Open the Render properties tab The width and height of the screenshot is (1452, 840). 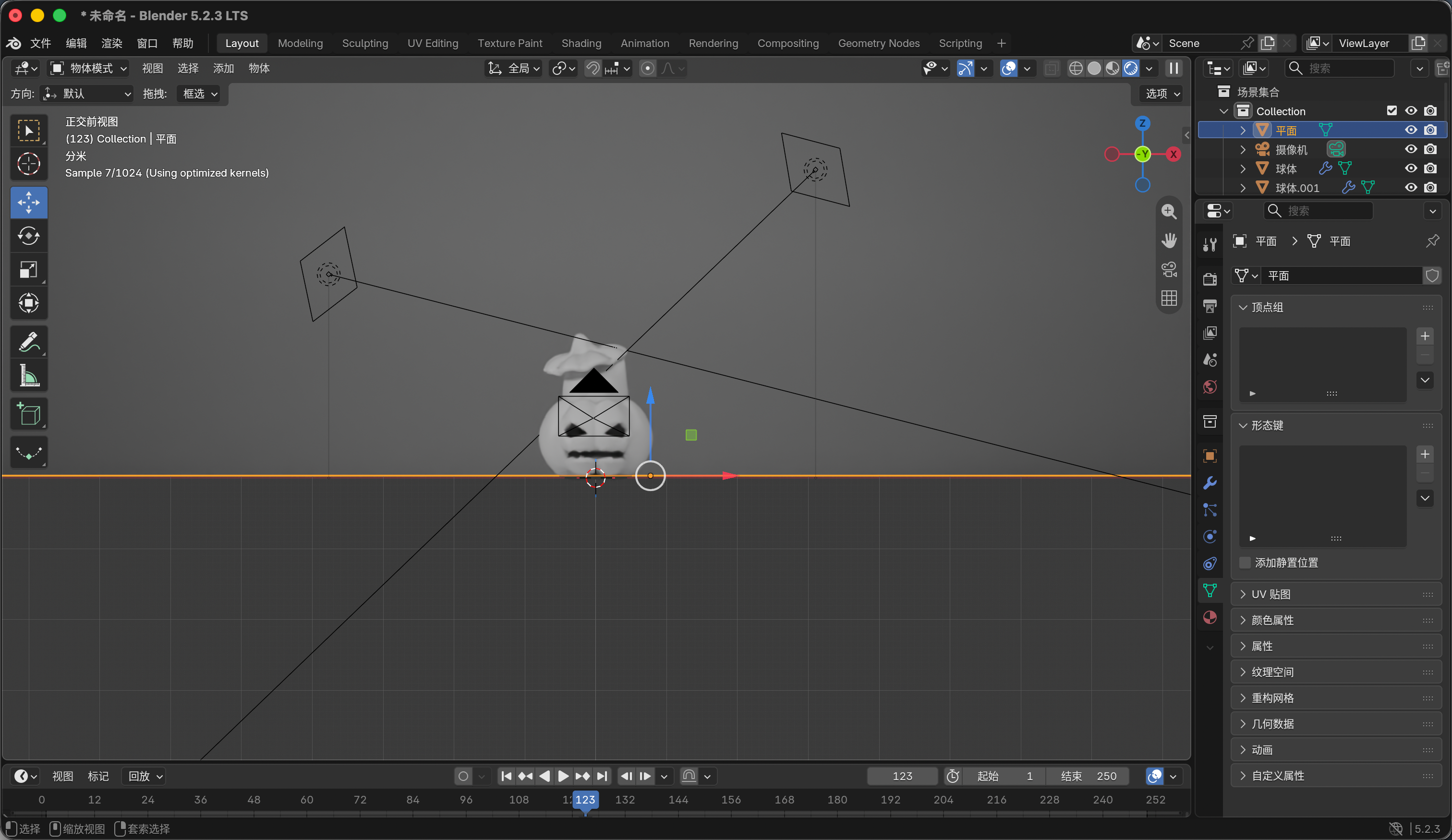[x=1210, y=279]
